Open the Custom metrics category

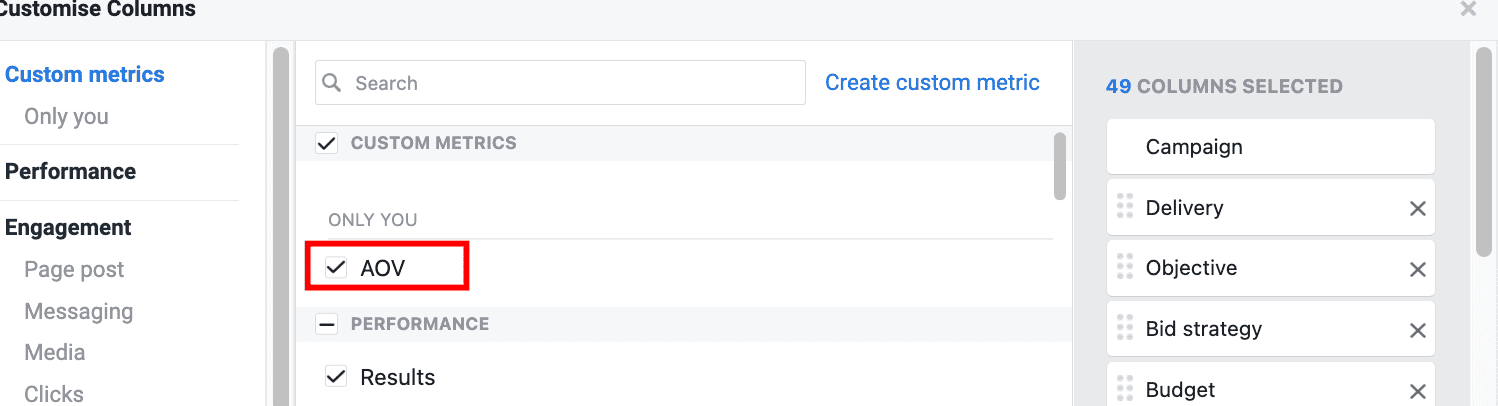click(x=85, y=74)
